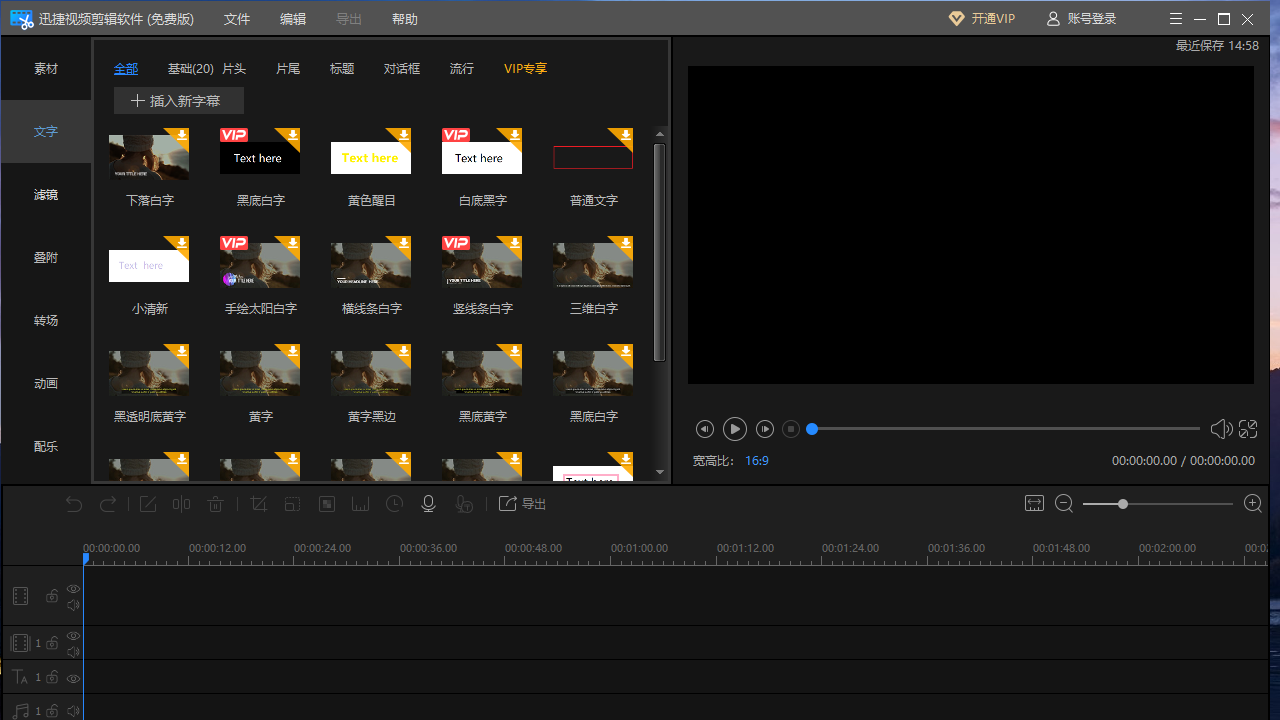1280x720 pixels.
Task: Open the 转场 transitions sidebar panel
Action: click(x=46, y=321)
